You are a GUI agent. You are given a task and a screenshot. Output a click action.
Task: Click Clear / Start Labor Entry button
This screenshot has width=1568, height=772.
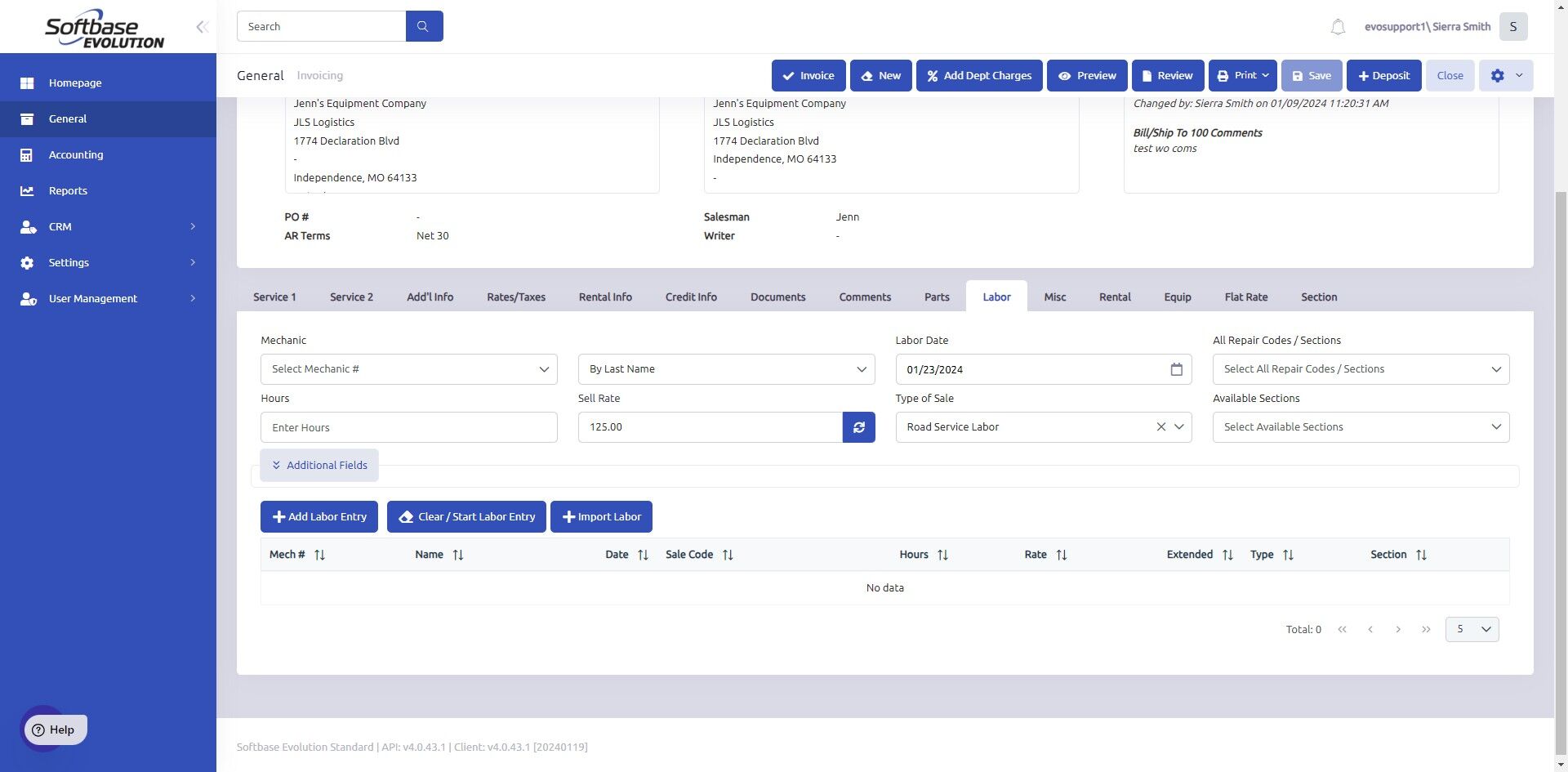pyautogui.click(x=466, y=516)
